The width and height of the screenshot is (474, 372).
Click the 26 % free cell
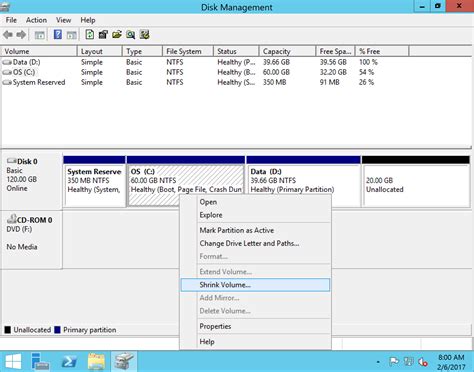(366, 82)
